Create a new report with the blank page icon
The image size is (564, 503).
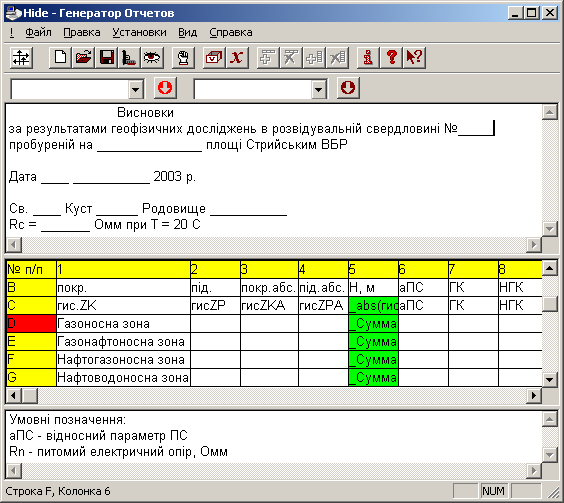point(60,58)
